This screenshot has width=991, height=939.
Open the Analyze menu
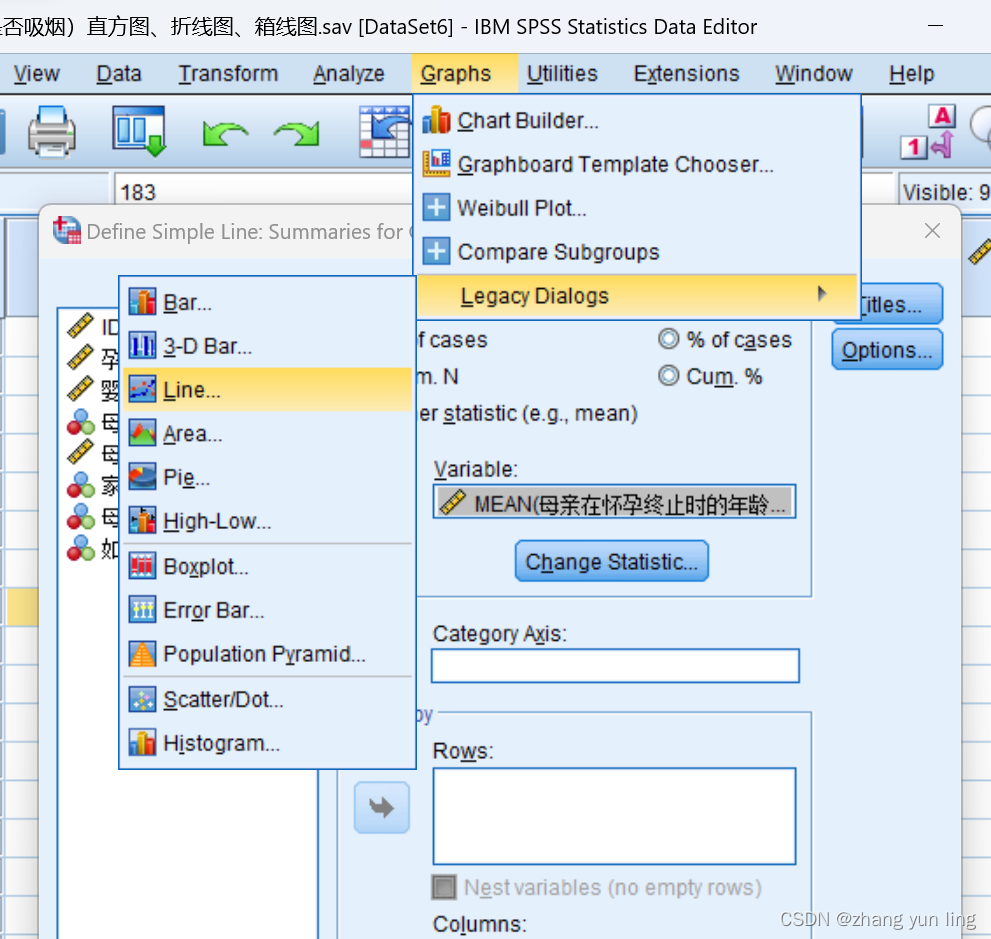point(349,74)
